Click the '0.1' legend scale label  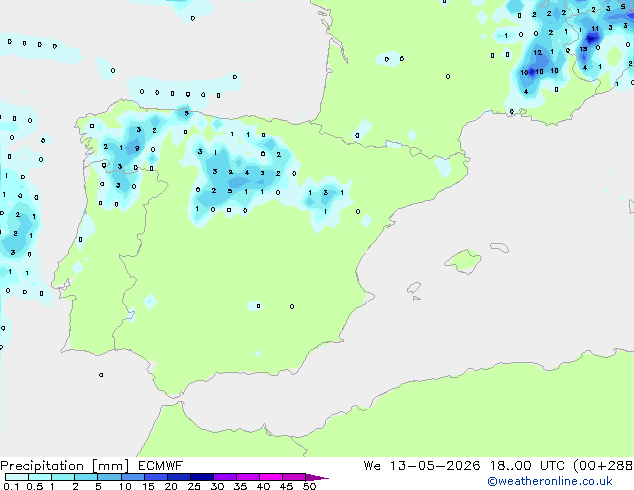(11, 486)
